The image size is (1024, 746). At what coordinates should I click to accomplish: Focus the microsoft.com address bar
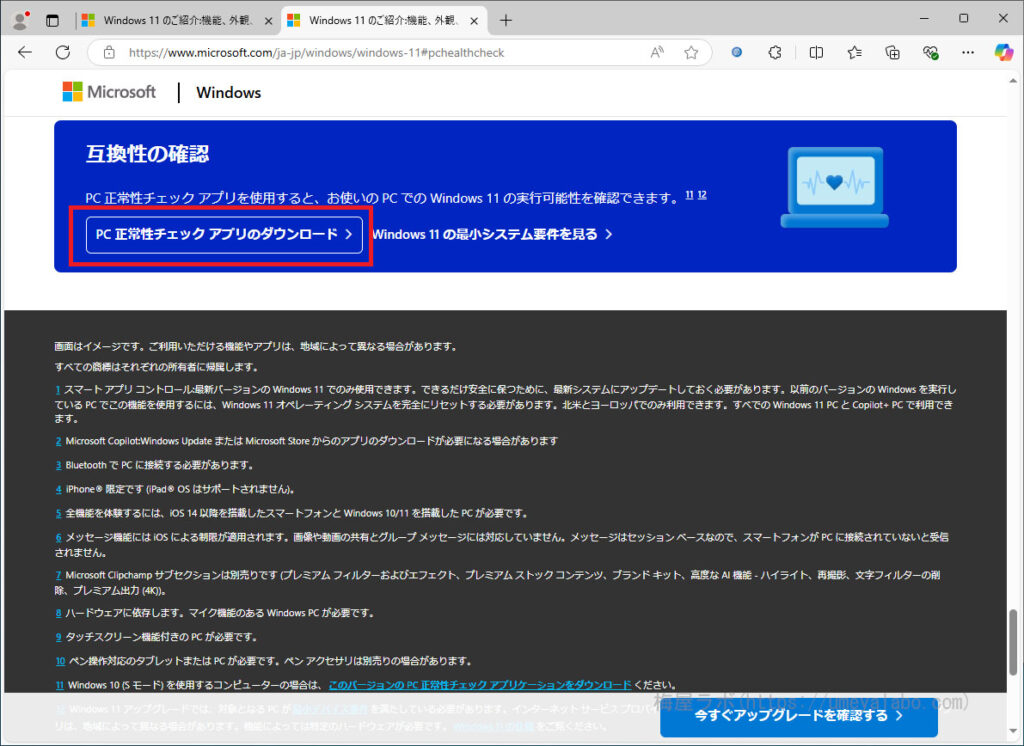pyautogui.click(x=316, y=53)
